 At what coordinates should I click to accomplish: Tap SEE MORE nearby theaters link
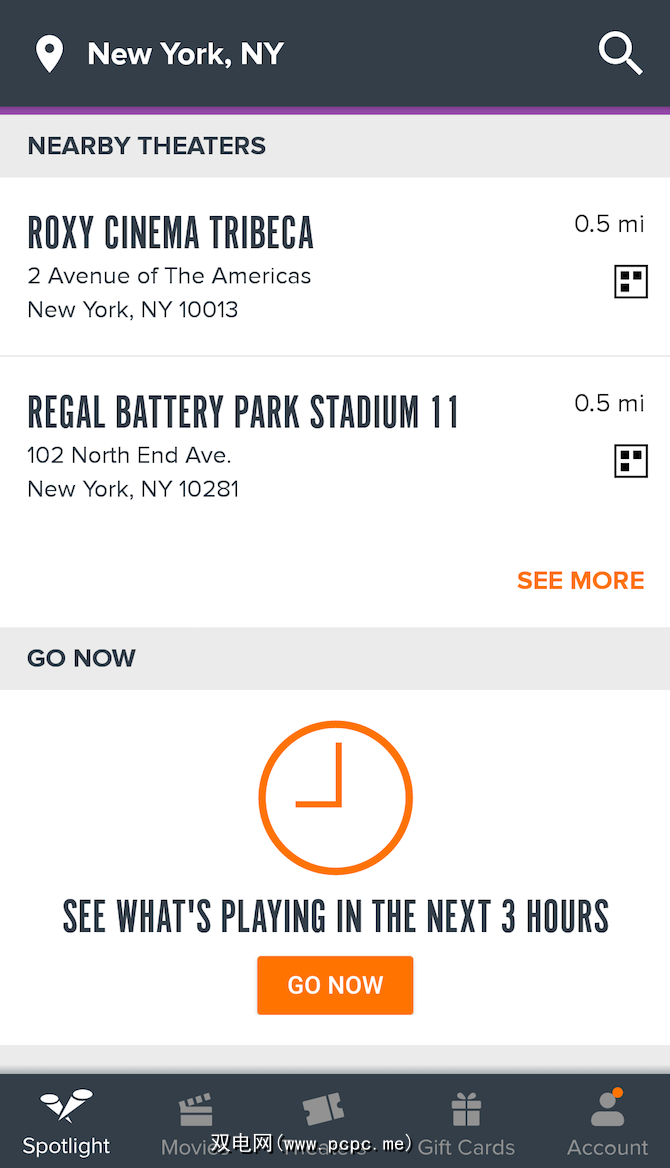[x=580, y=581]
